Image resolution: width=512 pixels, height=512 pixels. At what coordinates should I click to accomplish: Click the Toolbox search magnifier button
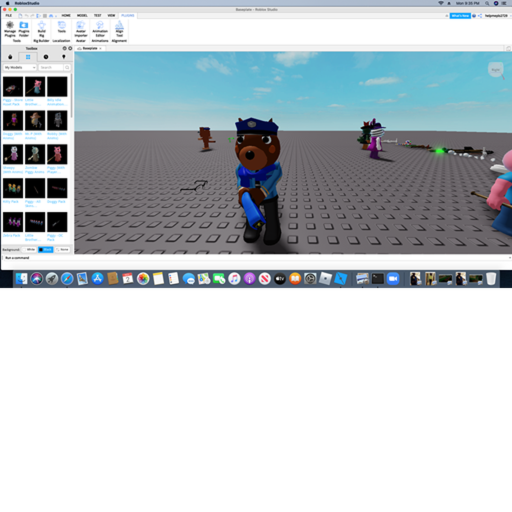(67, 67)
